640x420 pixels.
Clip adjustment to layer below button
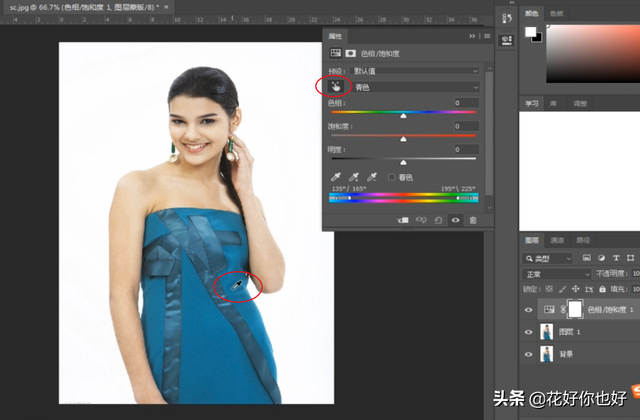tap(403, 220)
